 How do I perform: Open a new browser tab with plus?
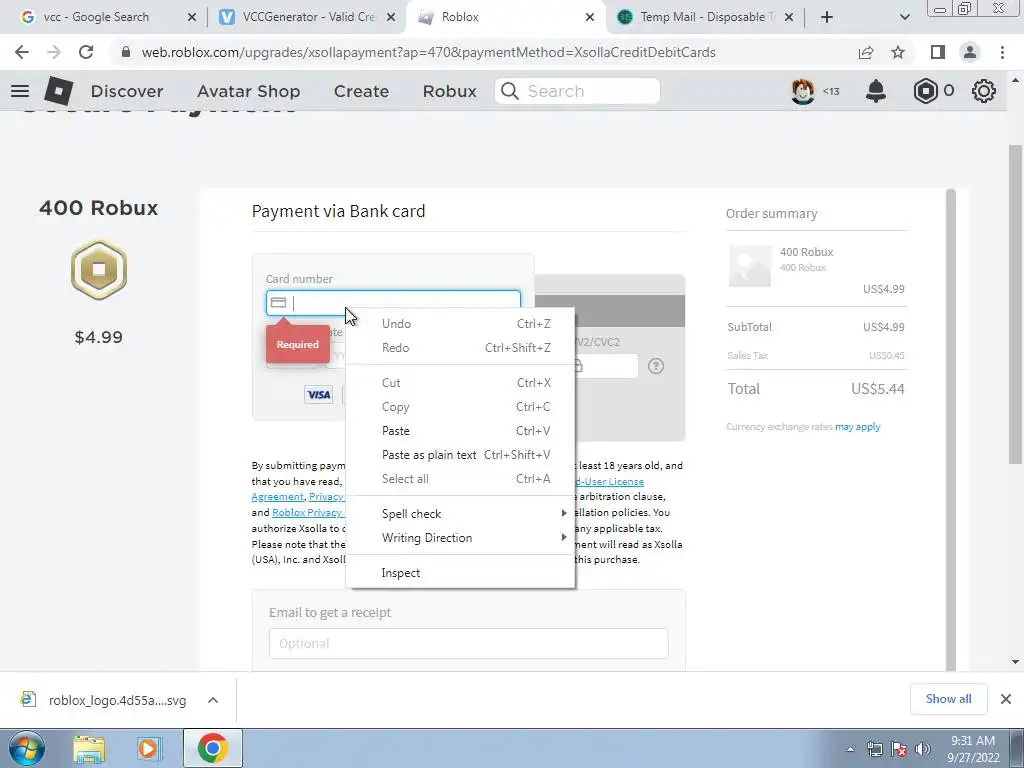tap(827, 17)
